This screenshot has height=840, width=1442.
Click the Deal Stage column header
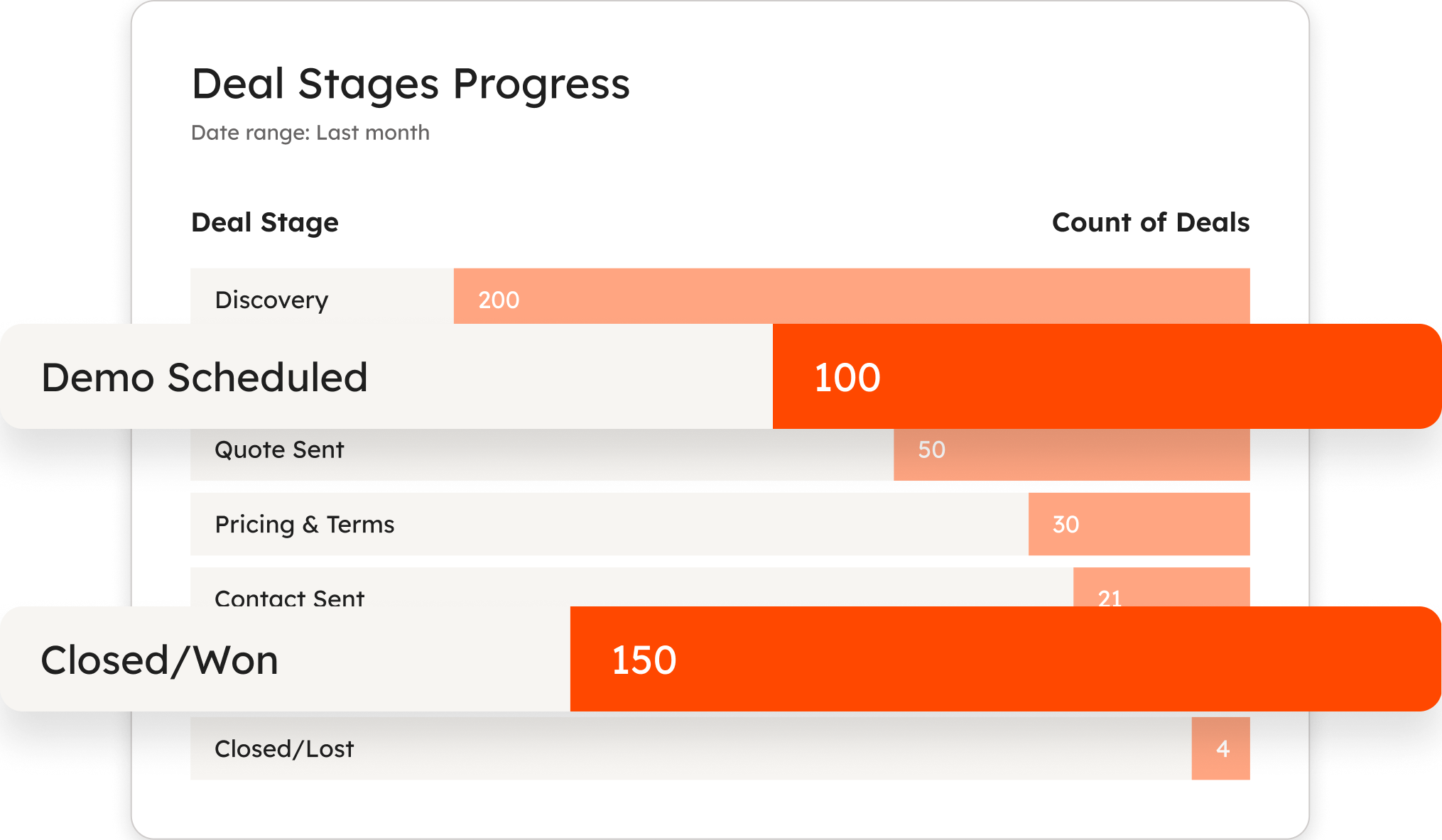(265, 222)
